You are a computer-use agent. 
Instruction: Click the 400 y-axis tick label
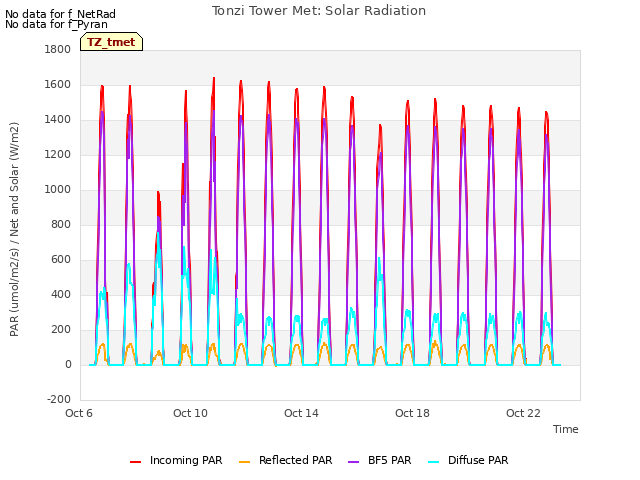tap(61, 294)
